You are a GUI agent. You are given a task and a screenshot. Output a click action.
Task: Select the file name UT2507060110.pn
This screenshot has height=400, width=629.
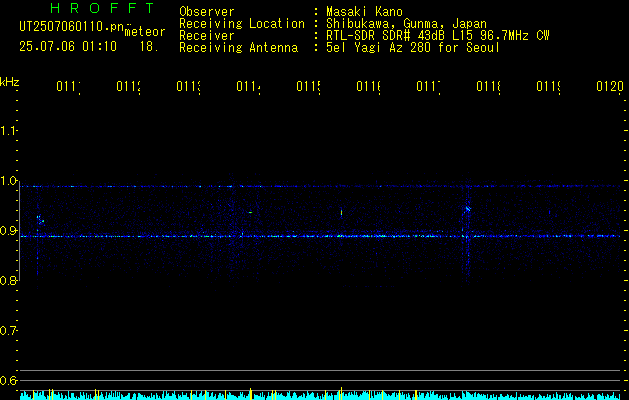pos(72,27)
